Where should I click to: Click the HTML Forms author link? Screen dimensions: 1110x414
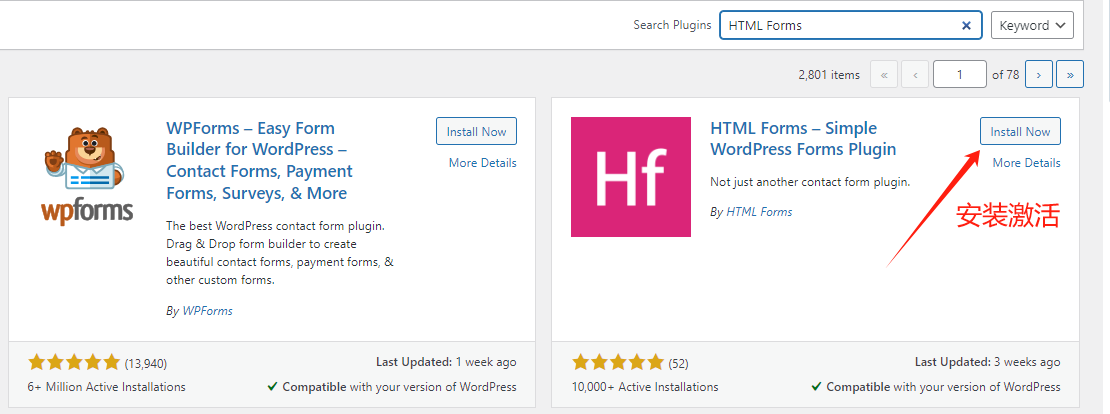(758, 212)
